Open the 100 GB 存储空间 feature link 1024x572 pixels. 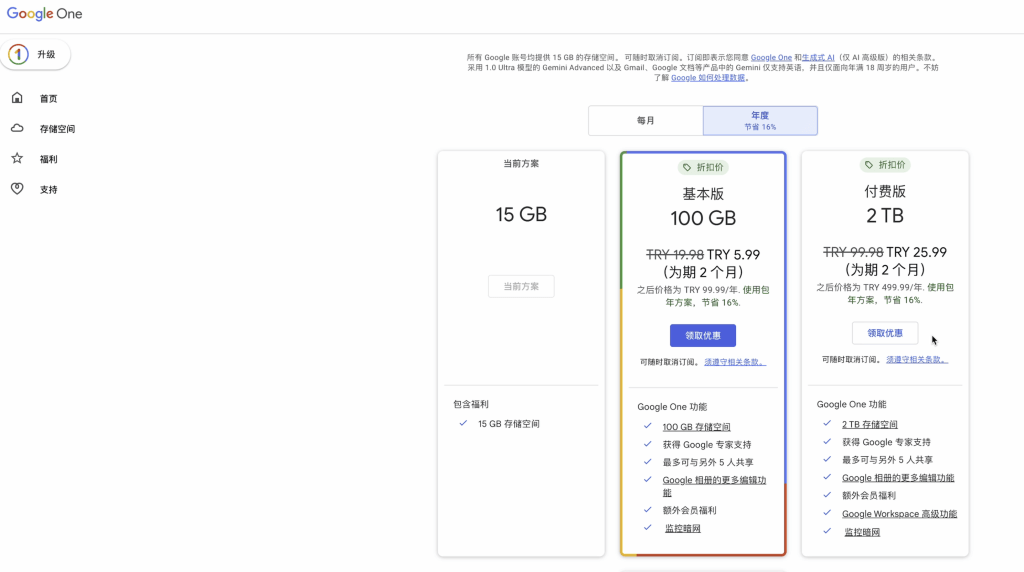[x=696, y=426]
